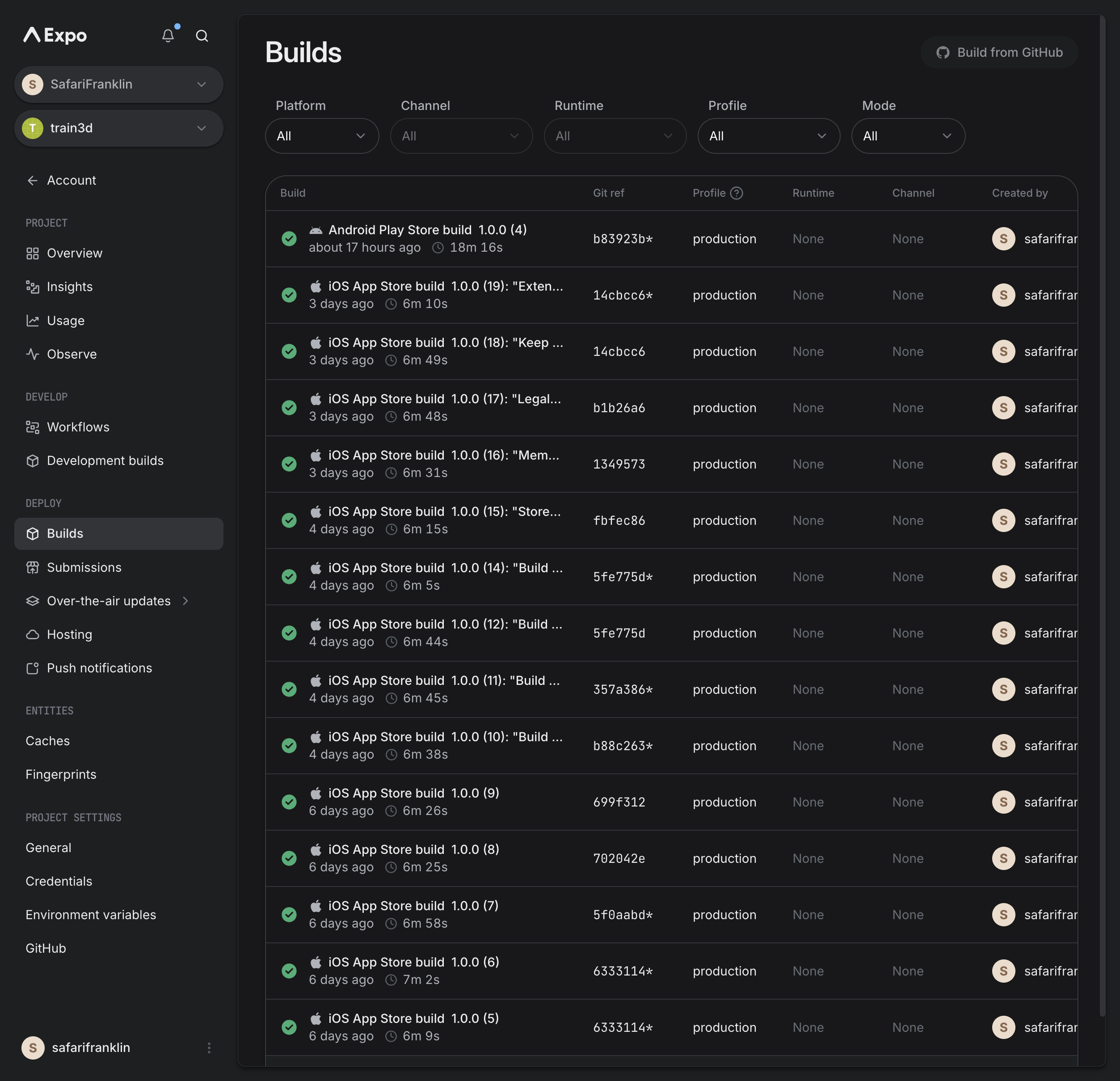Open the Mode filter dropdown
The height and width of the screenshot is (1081, 1120).
click(909, 136)
